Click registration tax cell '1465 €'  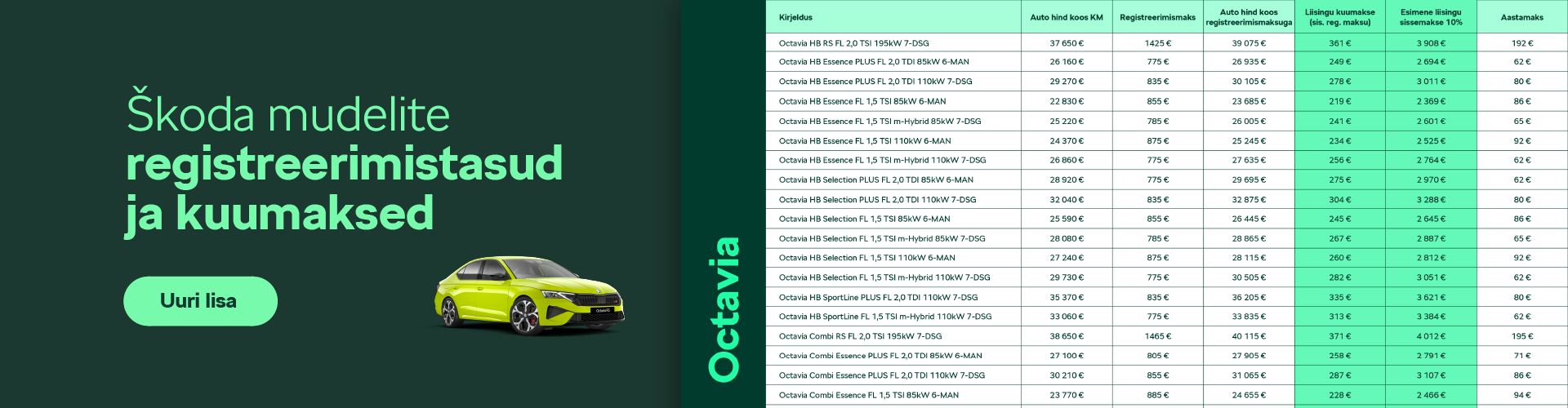1157,336
